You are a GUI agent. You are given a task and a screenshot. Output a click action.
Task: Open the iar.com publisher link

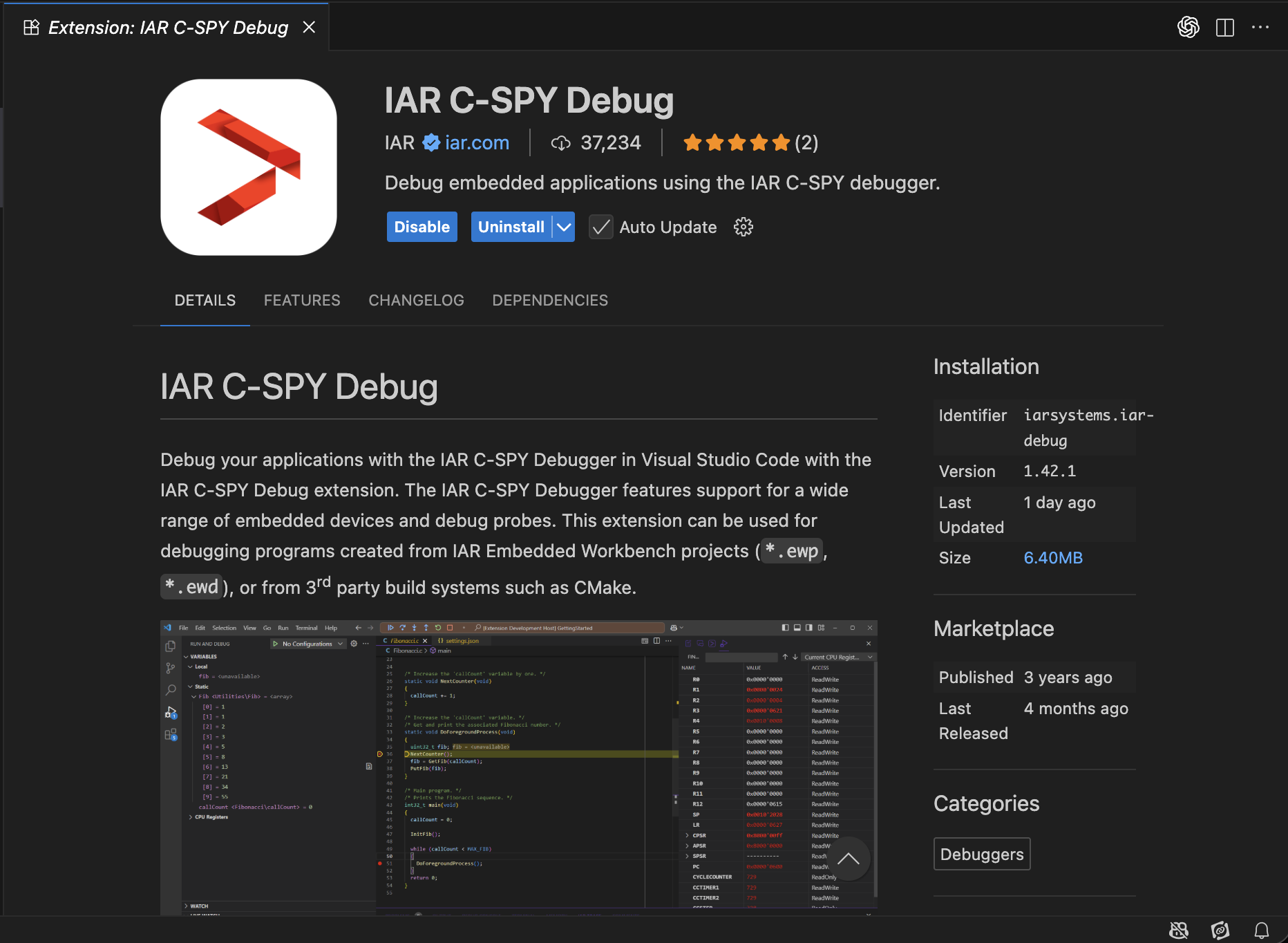pyautogui.click(x=477, y=143)
